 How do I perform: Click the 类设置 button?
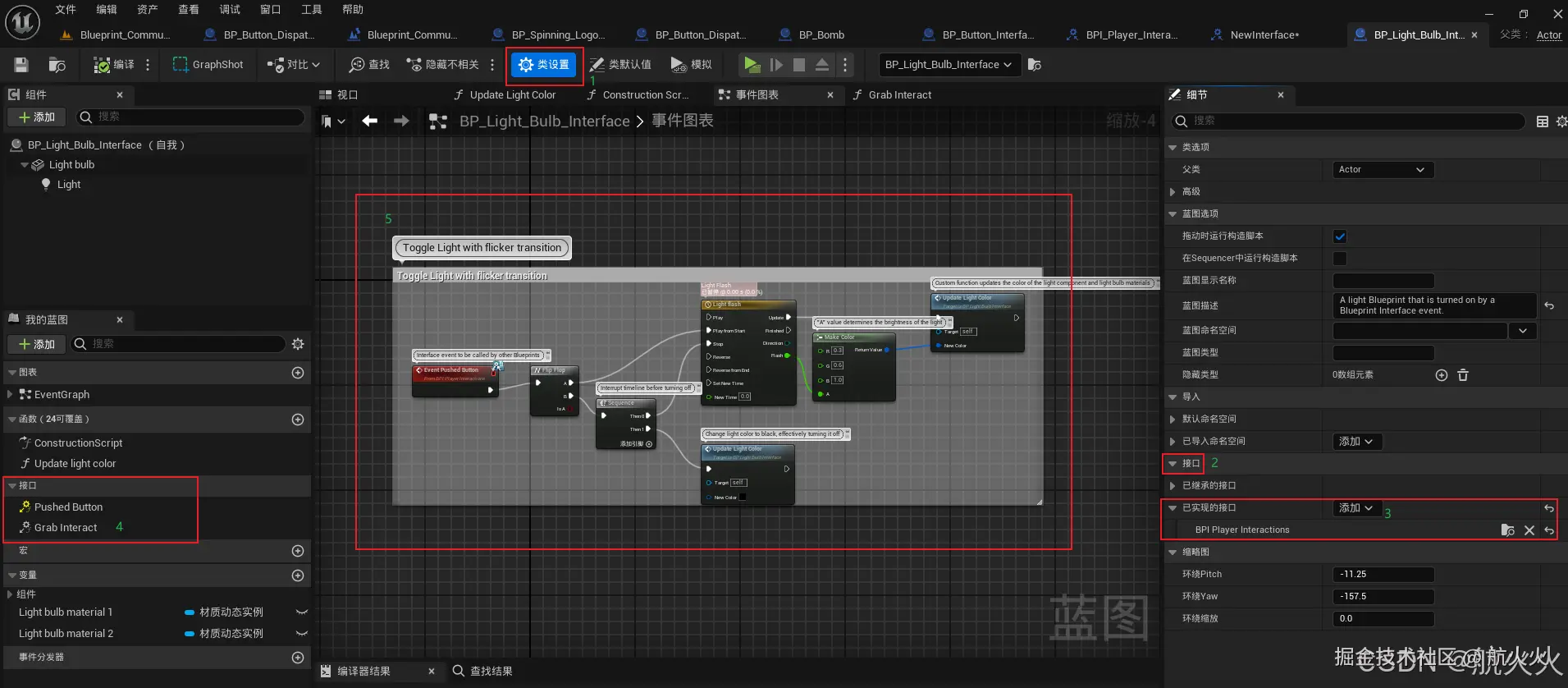(545, 65)
